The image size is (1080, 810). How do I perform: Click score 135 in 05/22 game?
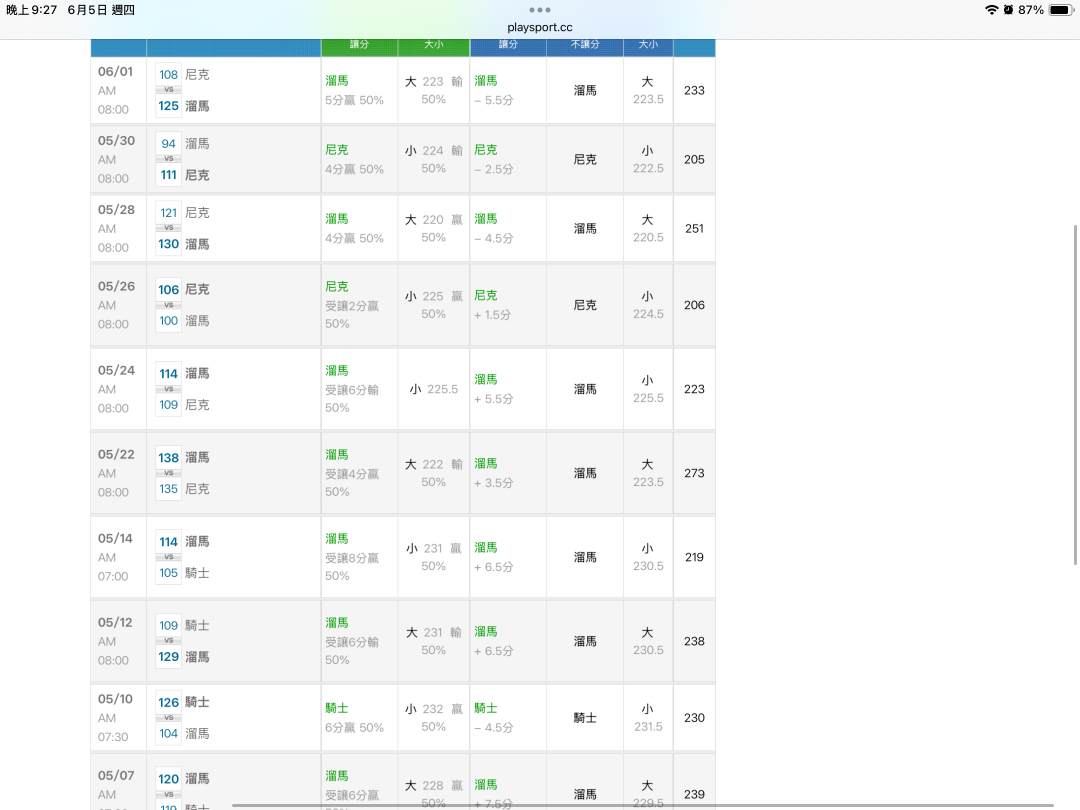[x=168, y=489]
